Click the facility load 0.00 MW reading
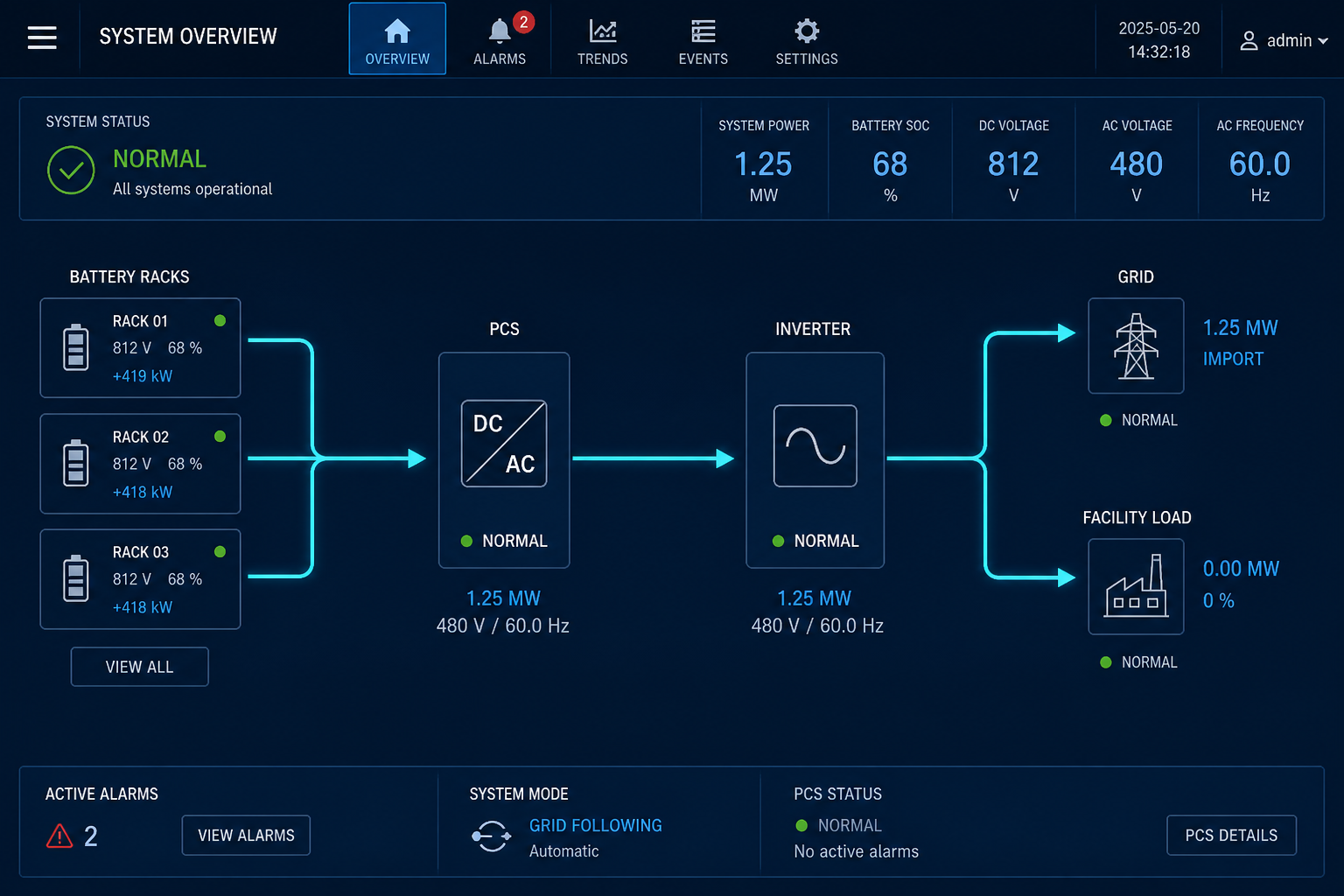The height and width of the screenshot is (896, 1344). point(1241,569)
